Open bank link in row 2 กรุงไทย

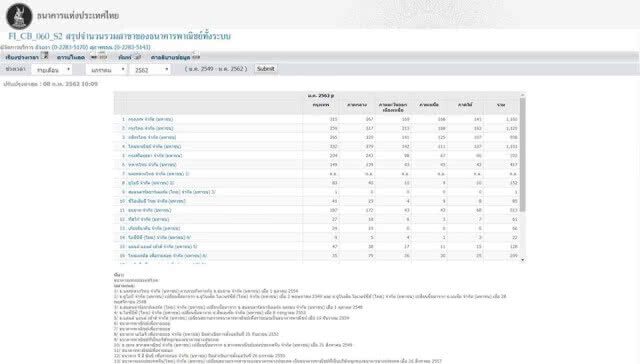(151, 128)
